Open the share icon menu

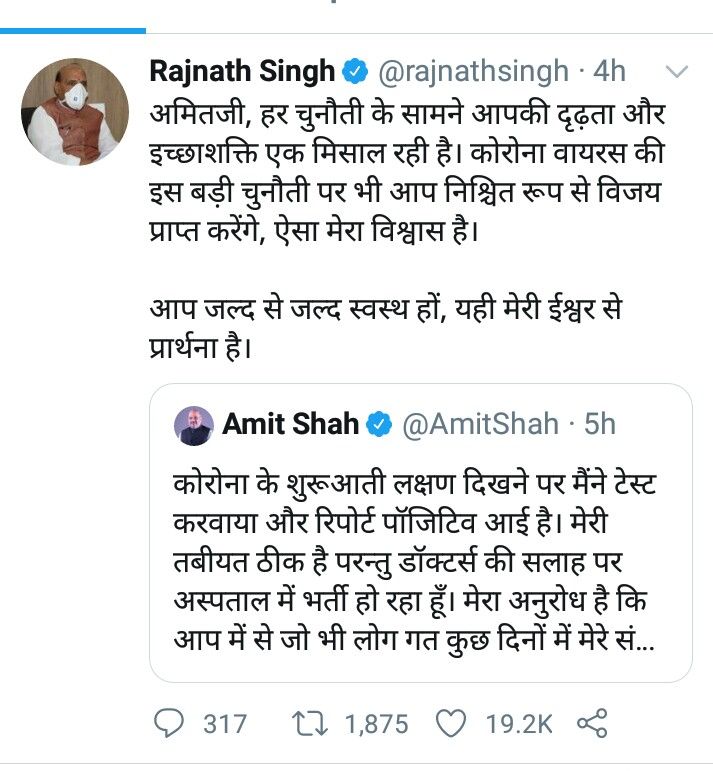[x=592, y=724]
